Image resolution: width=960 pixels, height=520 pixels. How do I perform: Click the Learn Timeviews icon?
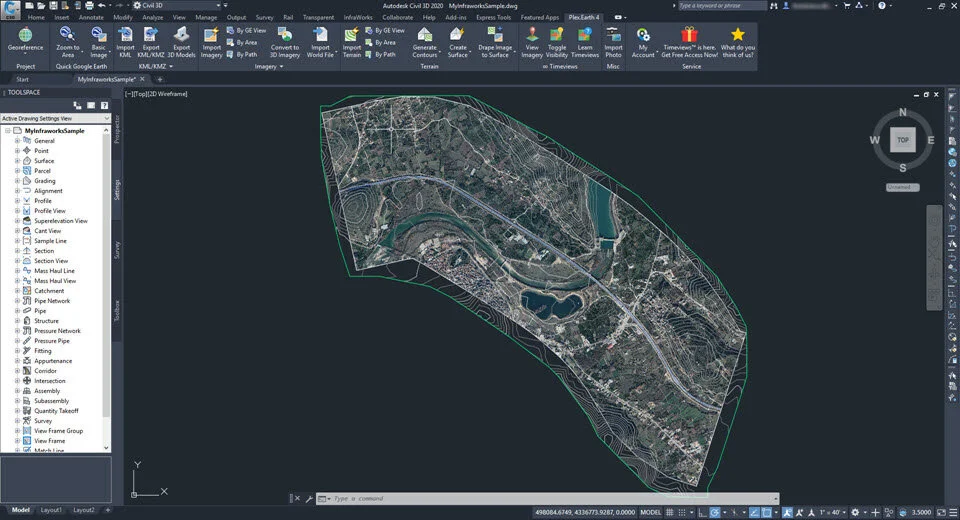[x=585, y=36]
